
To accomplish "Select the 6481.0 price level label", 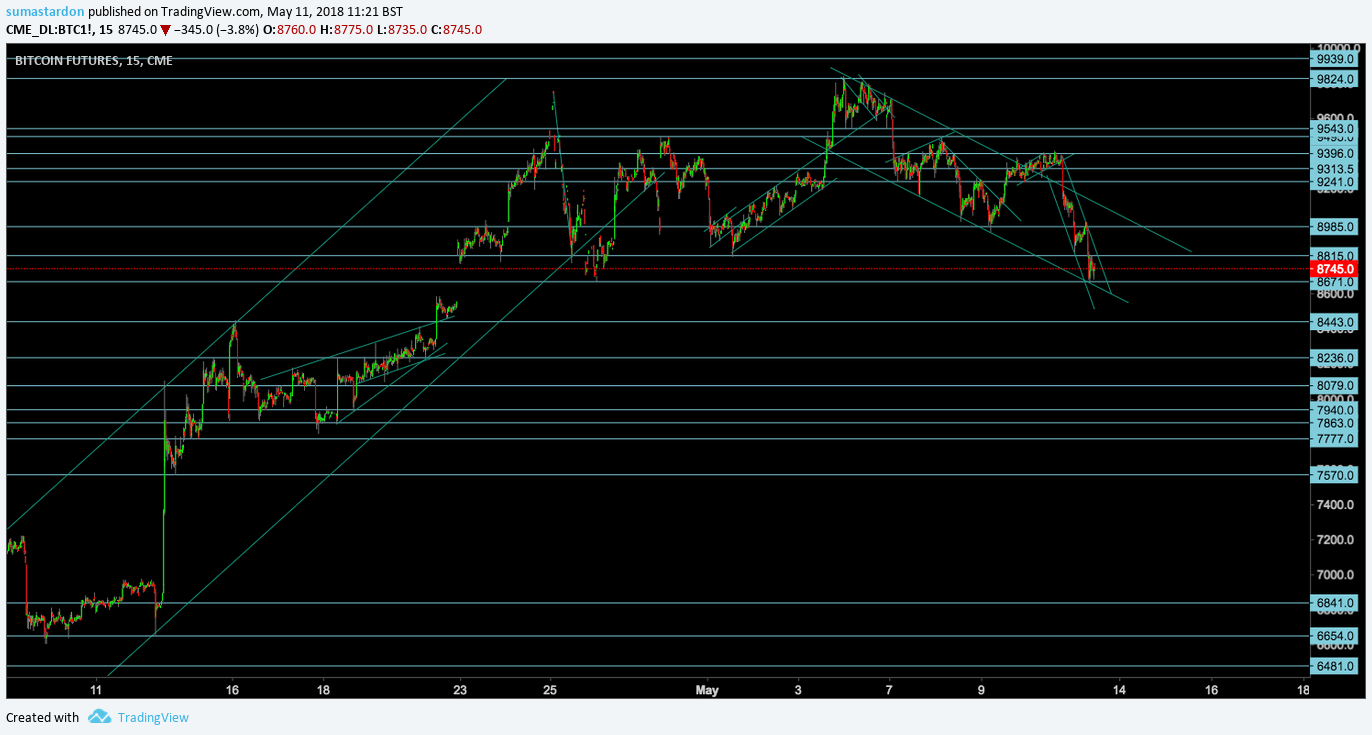I will pos(1335,666).
